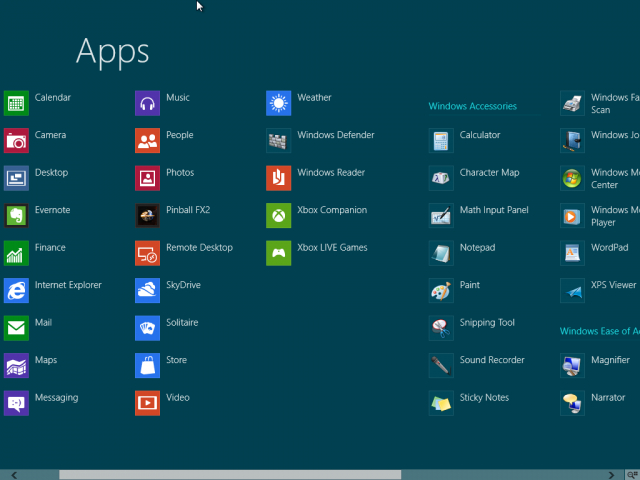Launch the Calculator icon
The width and height of the screenshot is (640, 480).
click(x=441, y=141)
